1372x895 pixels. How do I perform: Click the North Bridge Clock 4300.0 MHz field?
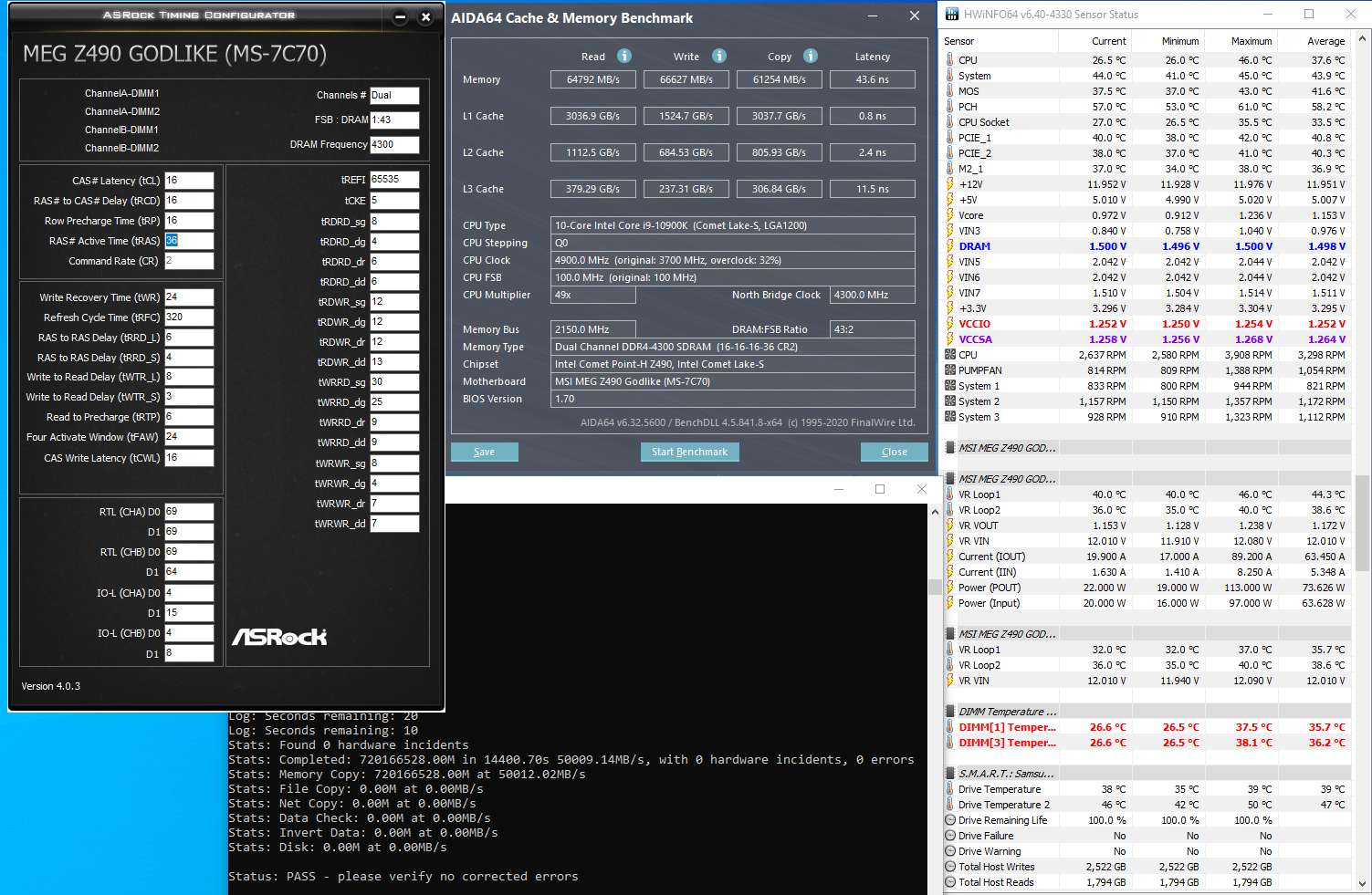point(872,295)
